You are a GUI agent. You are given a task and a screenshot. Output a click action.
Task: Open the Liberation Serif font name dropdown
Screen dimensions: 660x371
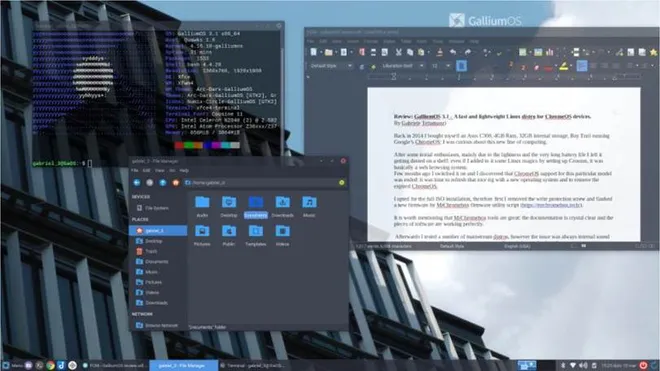[402, 66]
